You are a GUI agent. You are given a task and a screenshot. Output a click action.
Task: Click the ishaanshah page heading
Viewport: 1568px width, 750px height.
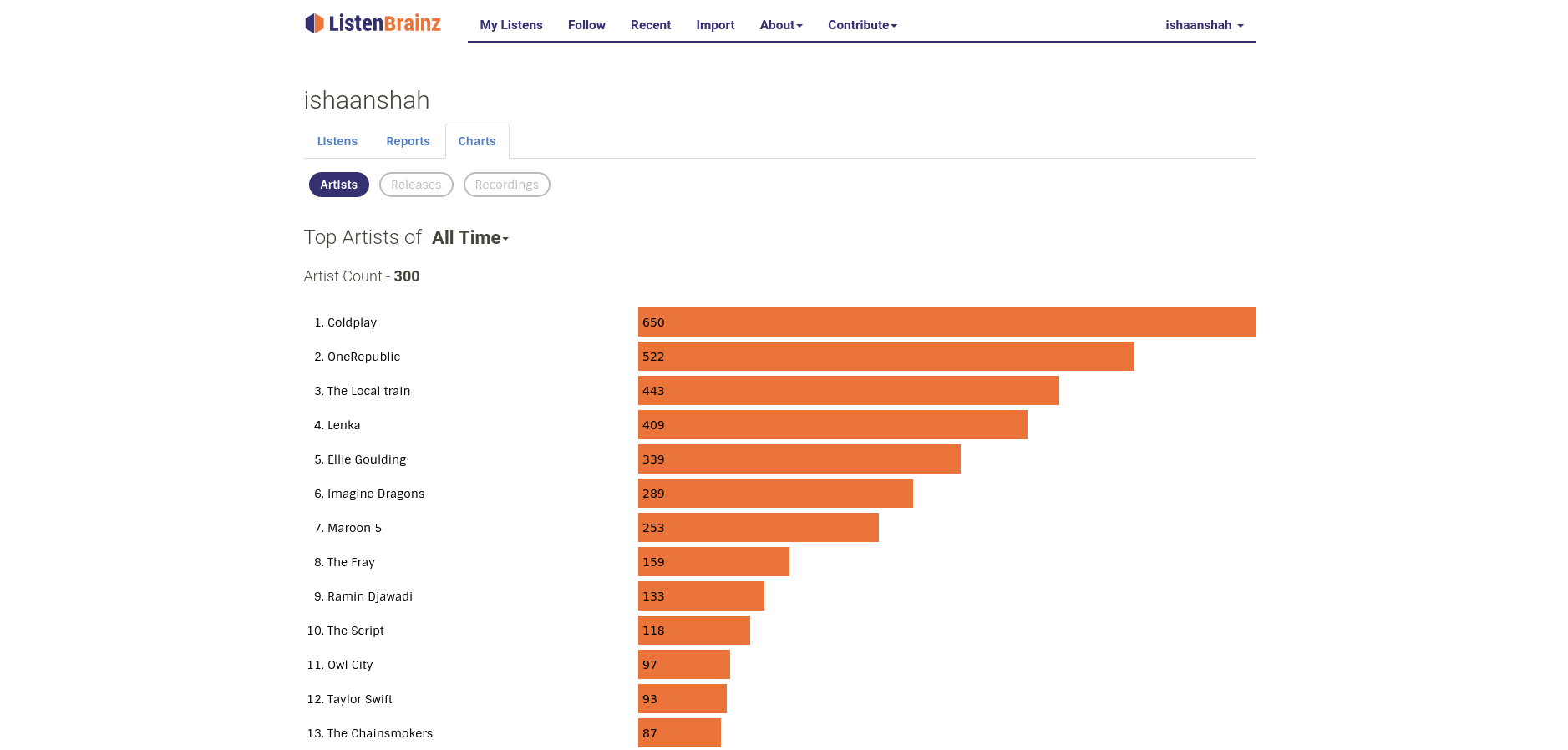[367, 100]
